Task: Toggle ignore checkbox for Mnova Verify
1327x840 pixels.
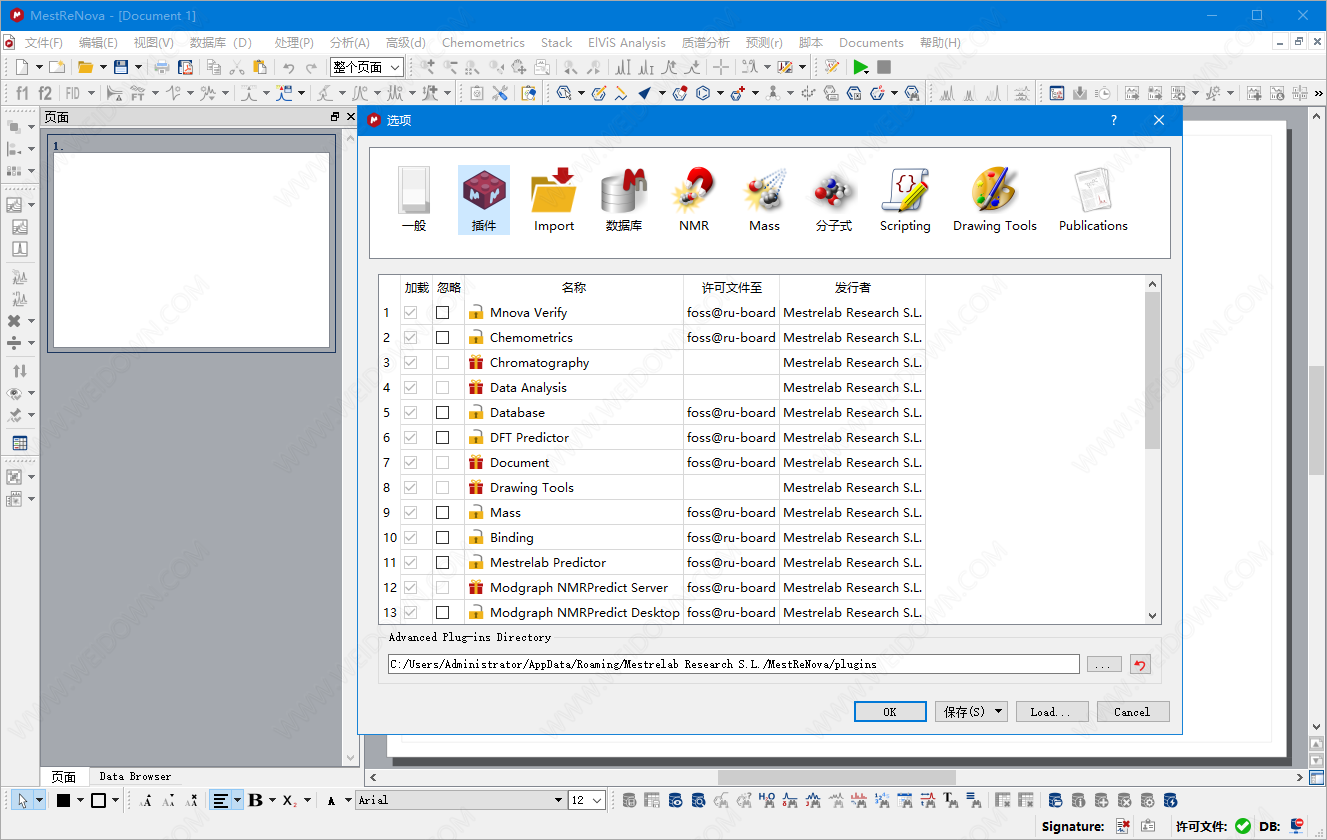Action: 442,312
